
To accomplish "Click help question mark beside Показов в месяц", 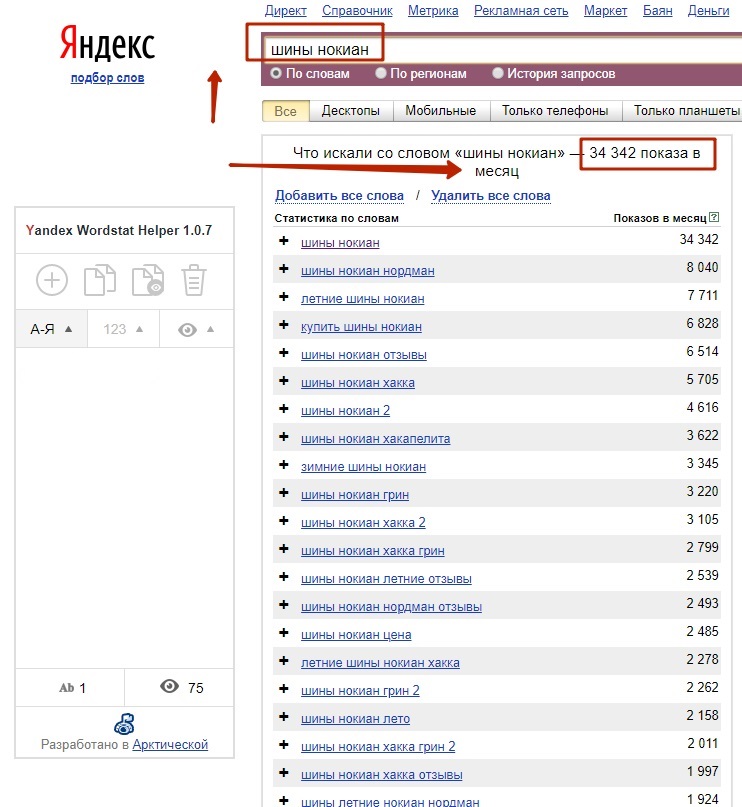I will (714, 217).
